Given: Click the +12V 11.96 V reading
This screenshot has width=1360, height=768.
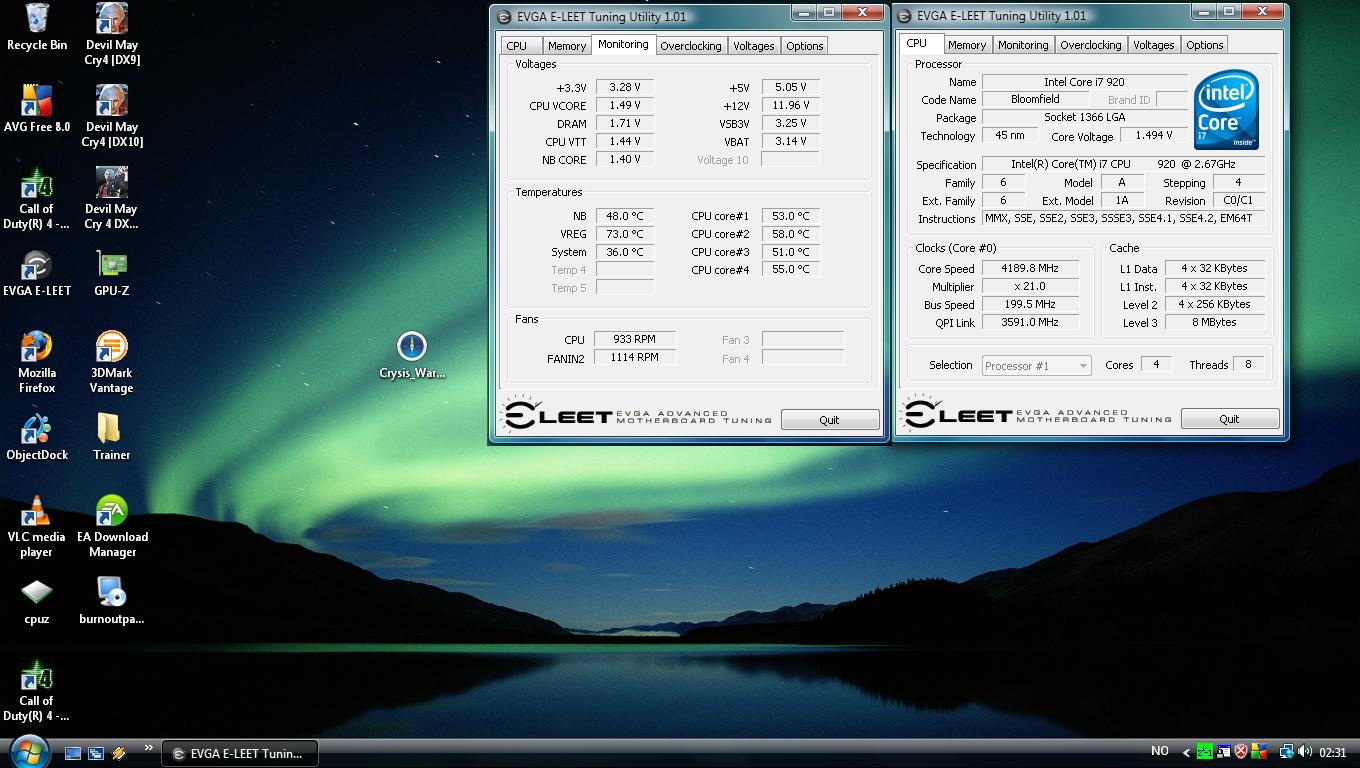Looking at the screenshot, I should pyautogui.click(x=790, y=105).
